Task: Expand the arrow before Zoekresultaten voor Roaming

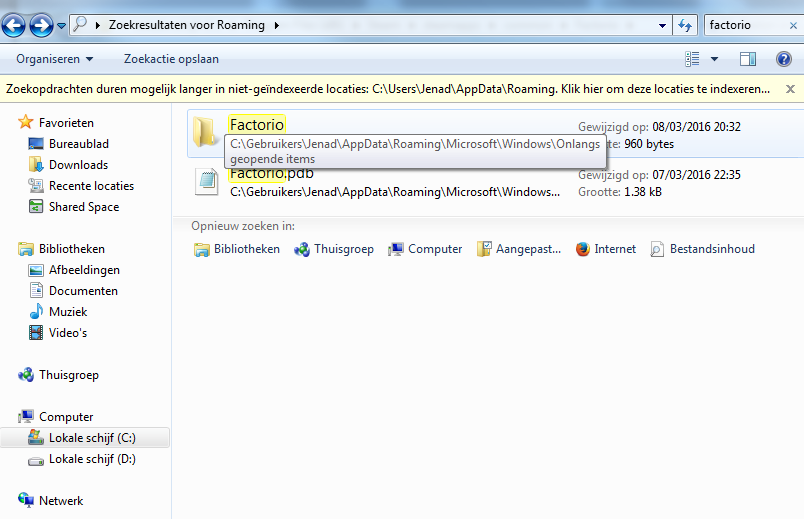Action: coord(97,25)
